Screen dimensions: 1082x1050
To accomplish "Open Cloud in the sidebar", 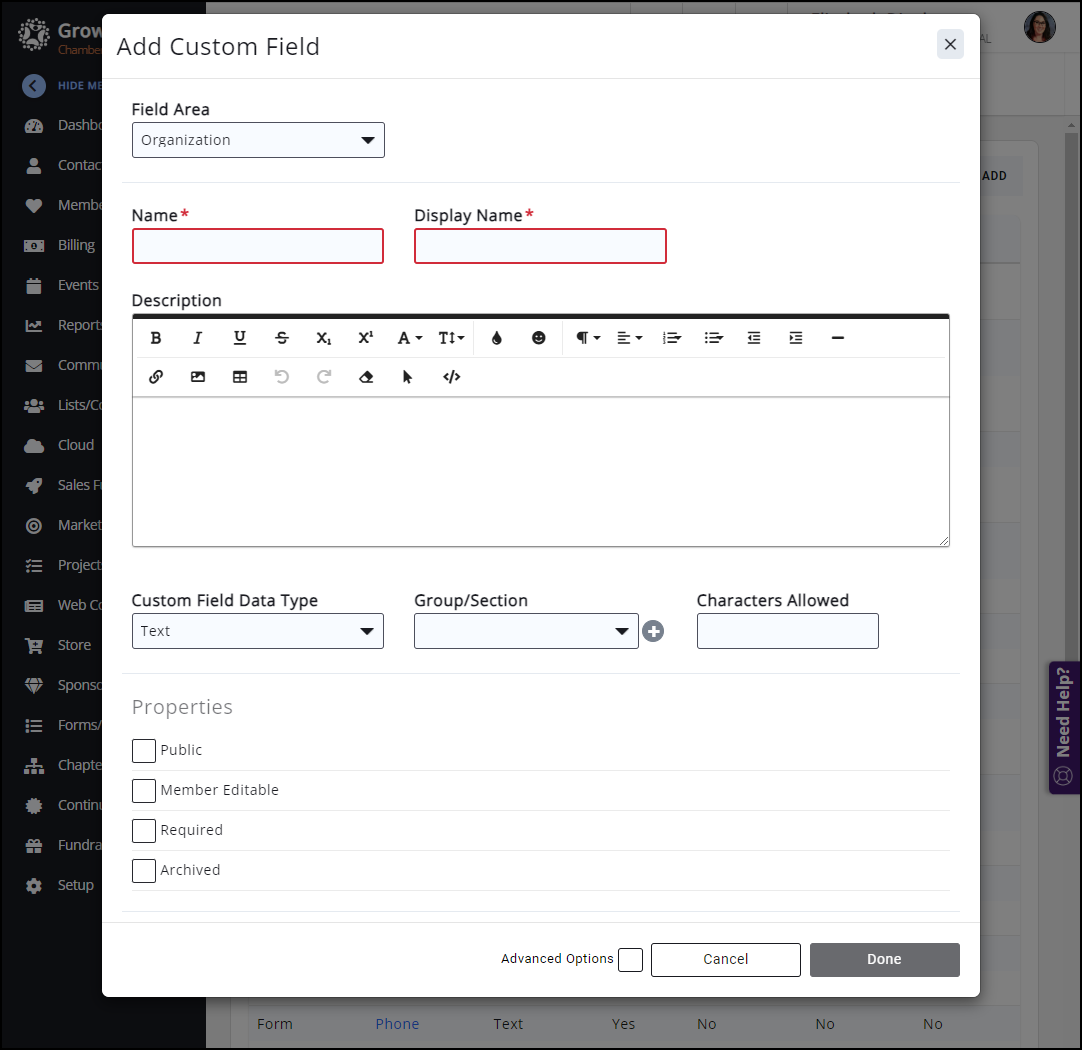I will 61,446.
